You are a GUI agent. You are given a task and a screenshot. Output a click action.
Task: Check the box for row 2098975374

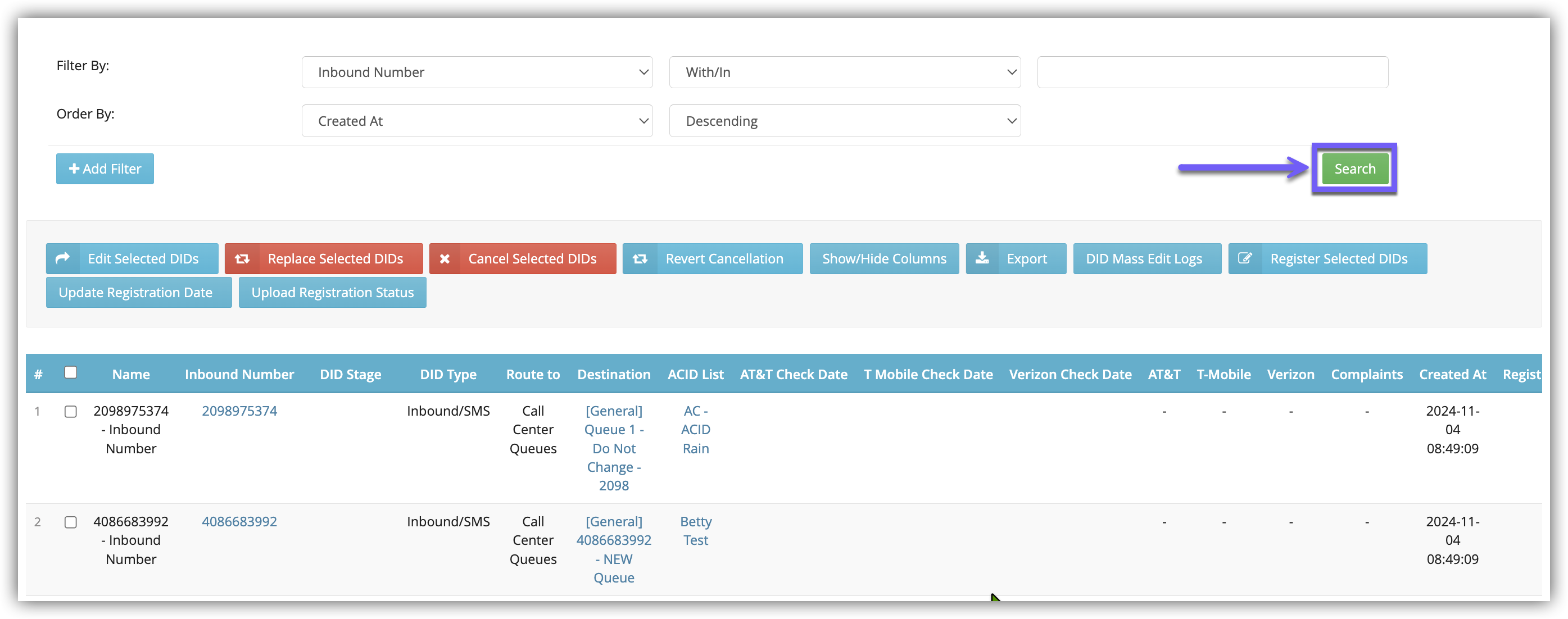[x=71, y=411]
